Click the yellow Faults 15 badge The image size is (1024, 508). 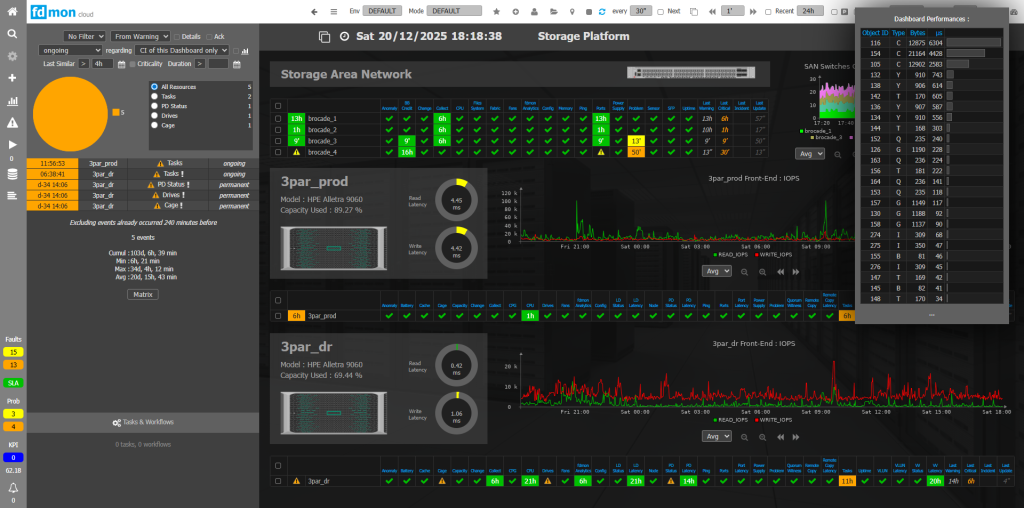coord(13,353)
